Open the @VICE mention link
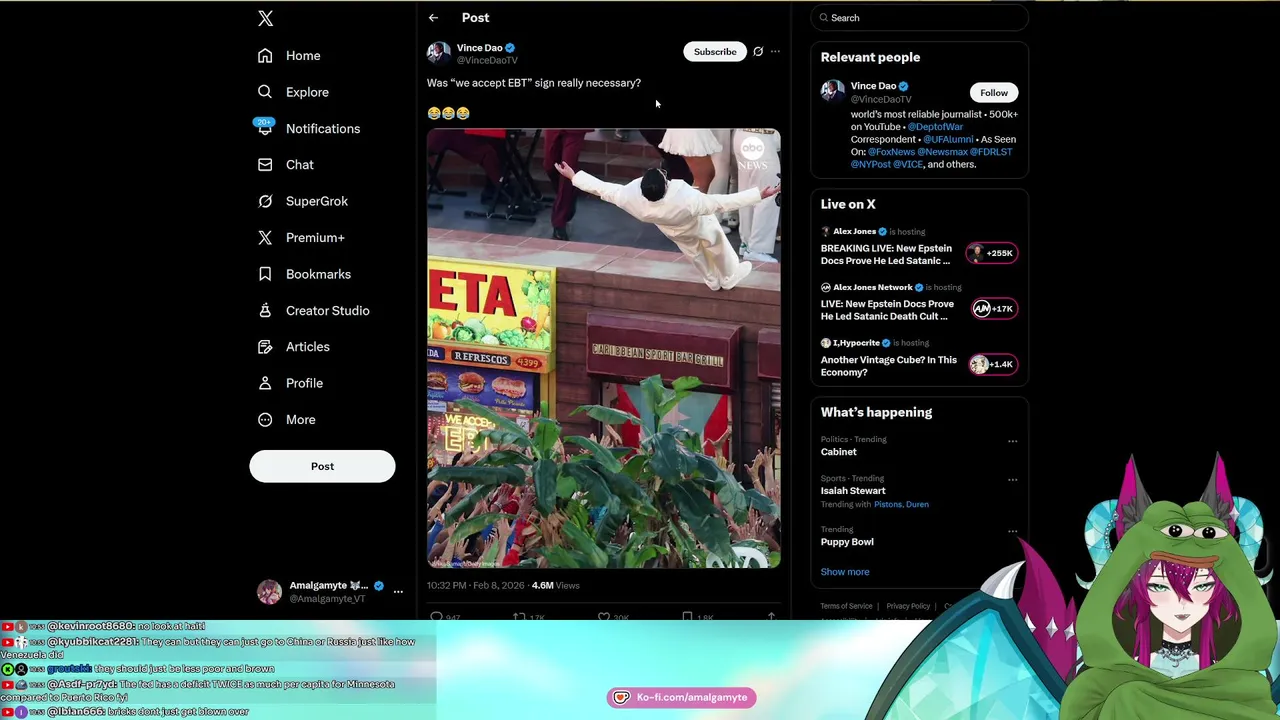This screenshot has width=1280, height=720. [x=907, y=164]
